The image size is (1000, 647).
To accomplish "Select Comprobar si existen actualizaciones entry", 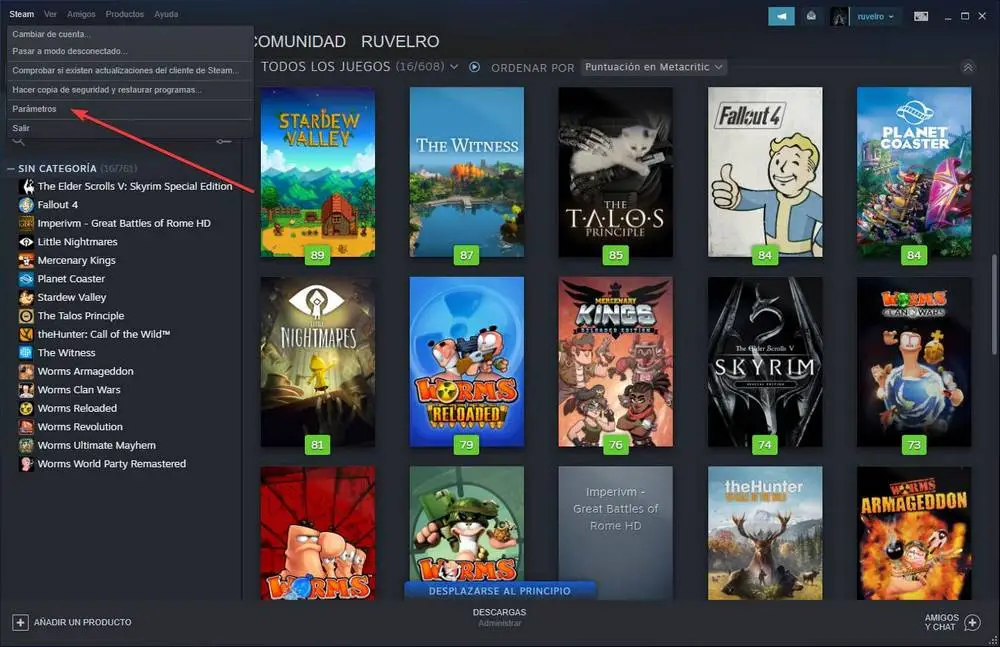I will (130, 70).
